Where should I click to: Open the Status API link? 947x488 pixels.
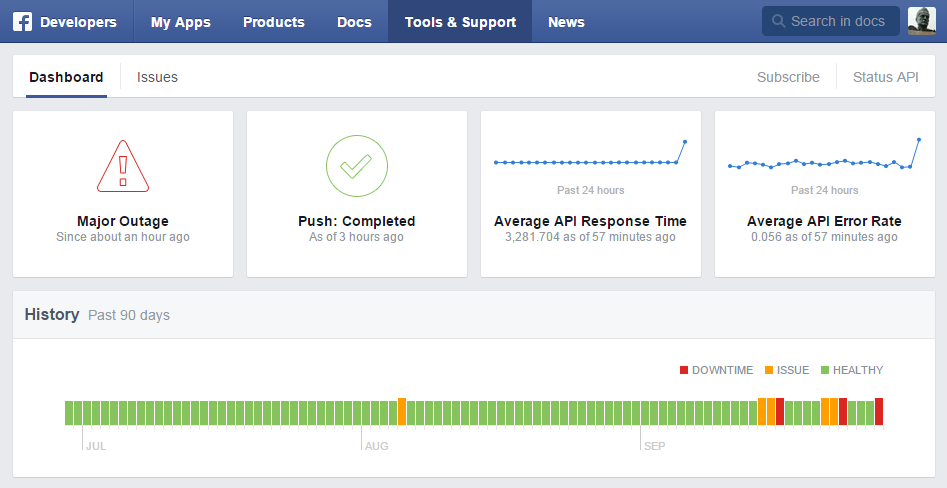[885, 77]
